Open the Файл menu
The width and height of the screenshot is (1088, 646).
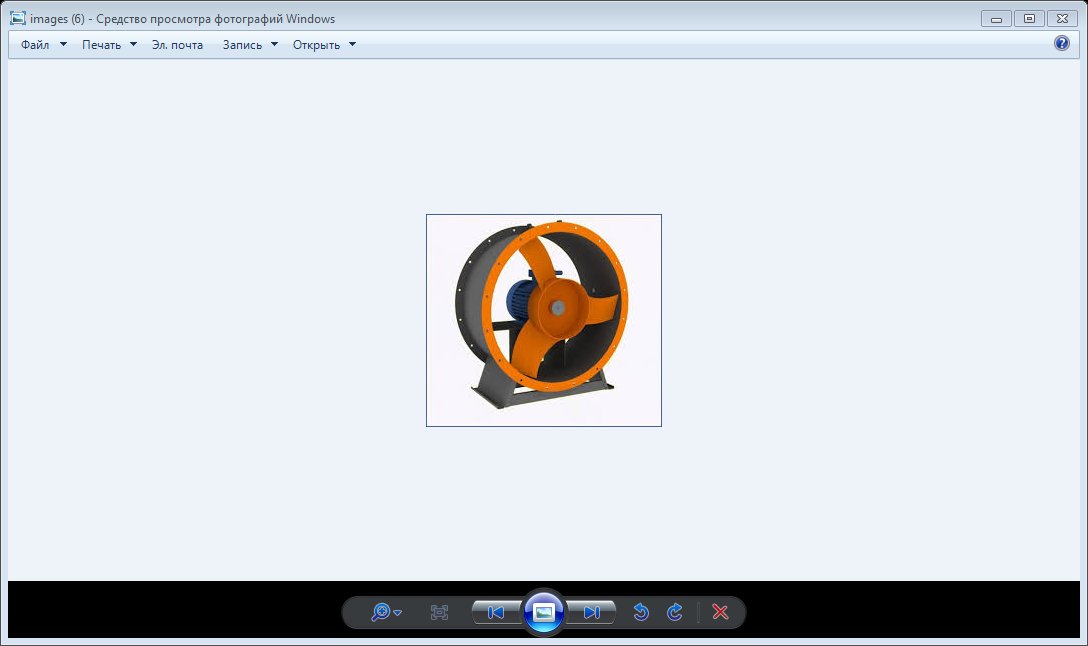pos(35,44)
